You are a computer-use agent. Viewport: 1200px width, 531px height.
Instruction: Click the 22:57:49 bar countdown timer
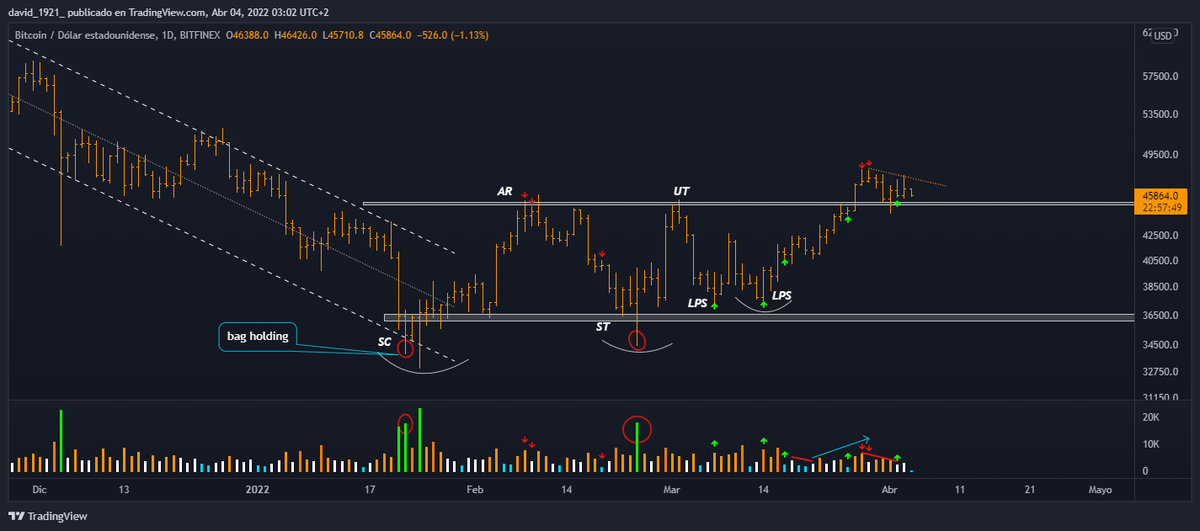click(1160, 208)
